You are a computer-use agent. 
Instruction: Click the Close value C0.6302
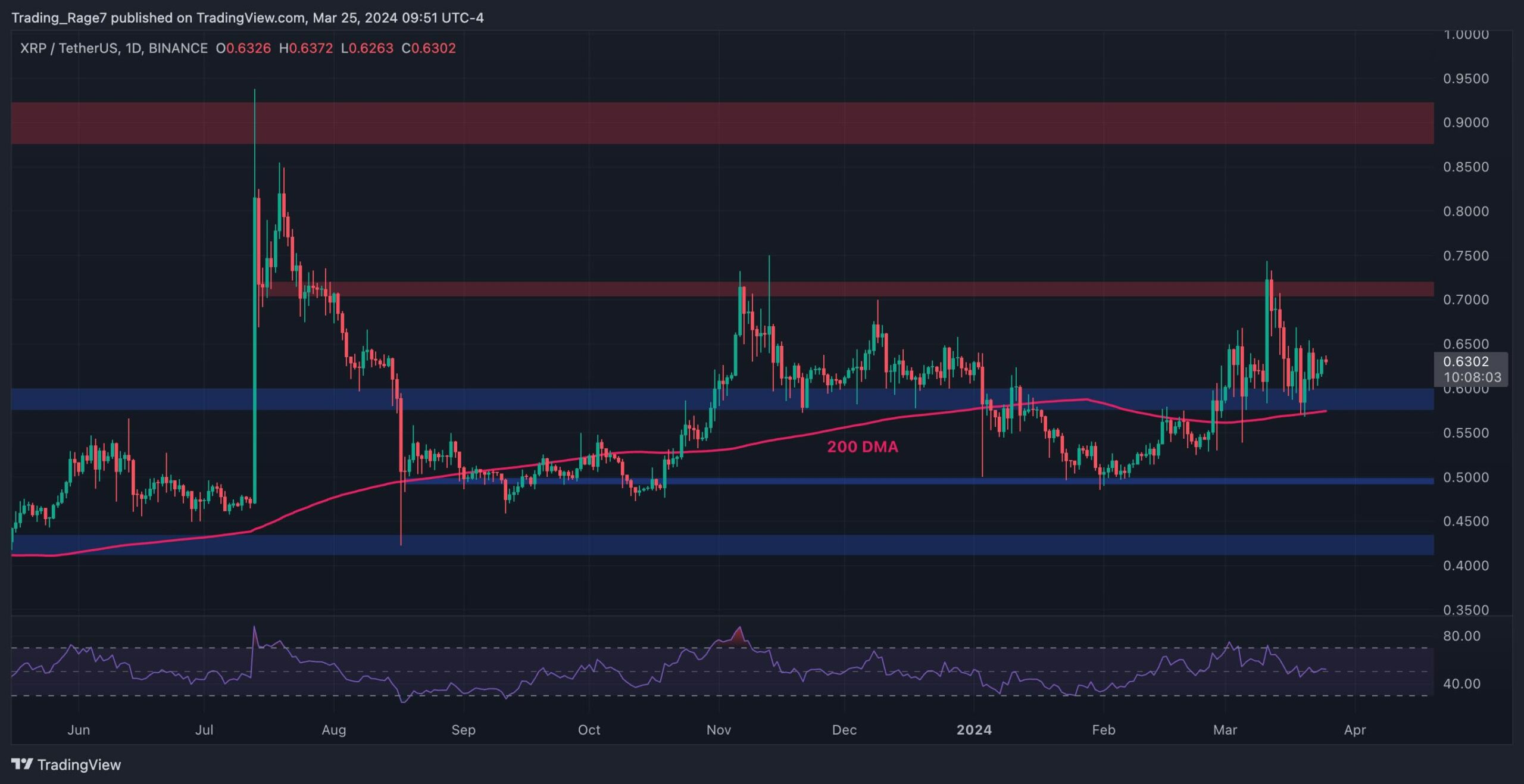(429, 48)
